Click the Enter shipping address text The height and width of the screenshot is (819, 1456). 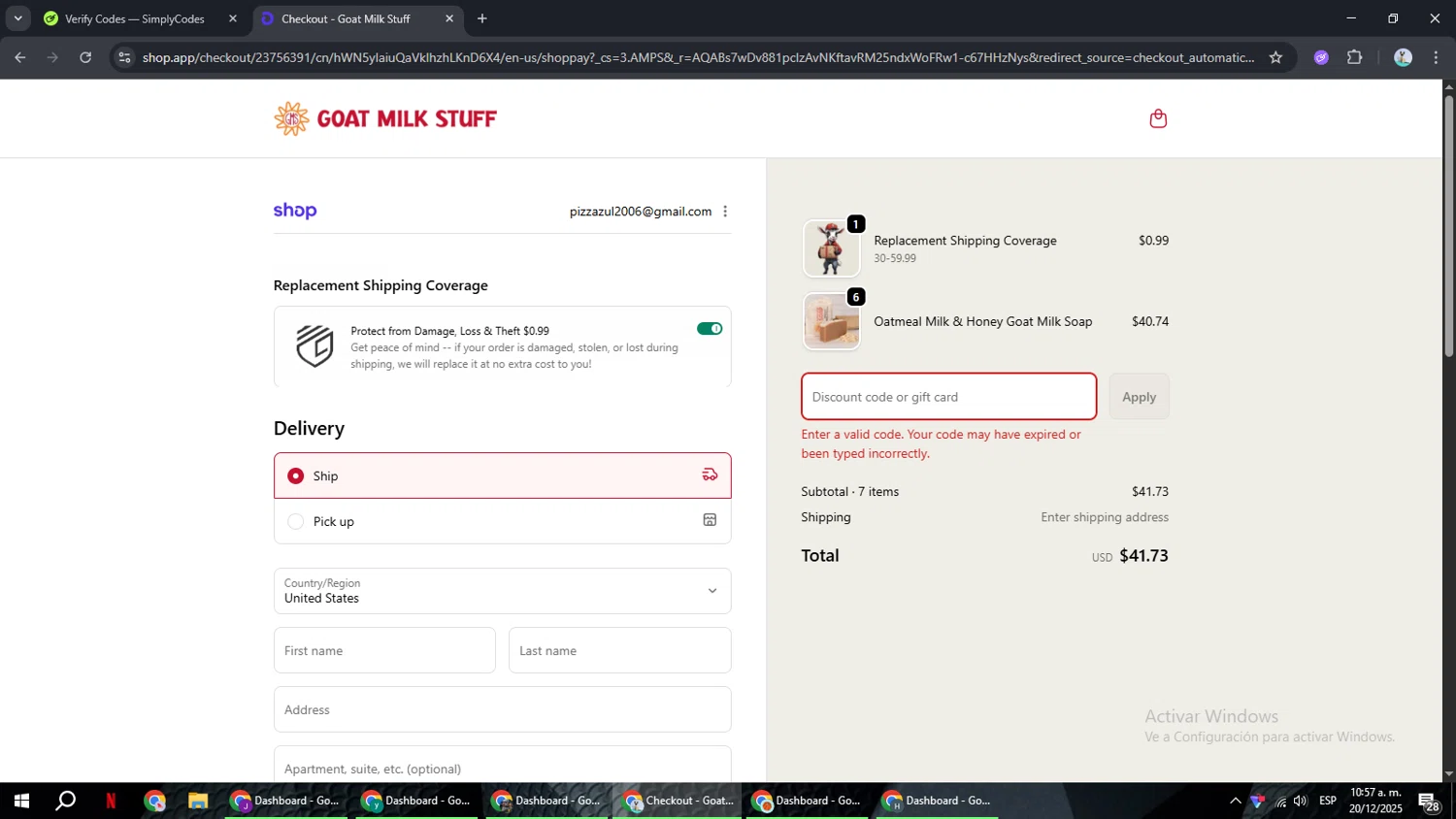(x=1105, y=517)
